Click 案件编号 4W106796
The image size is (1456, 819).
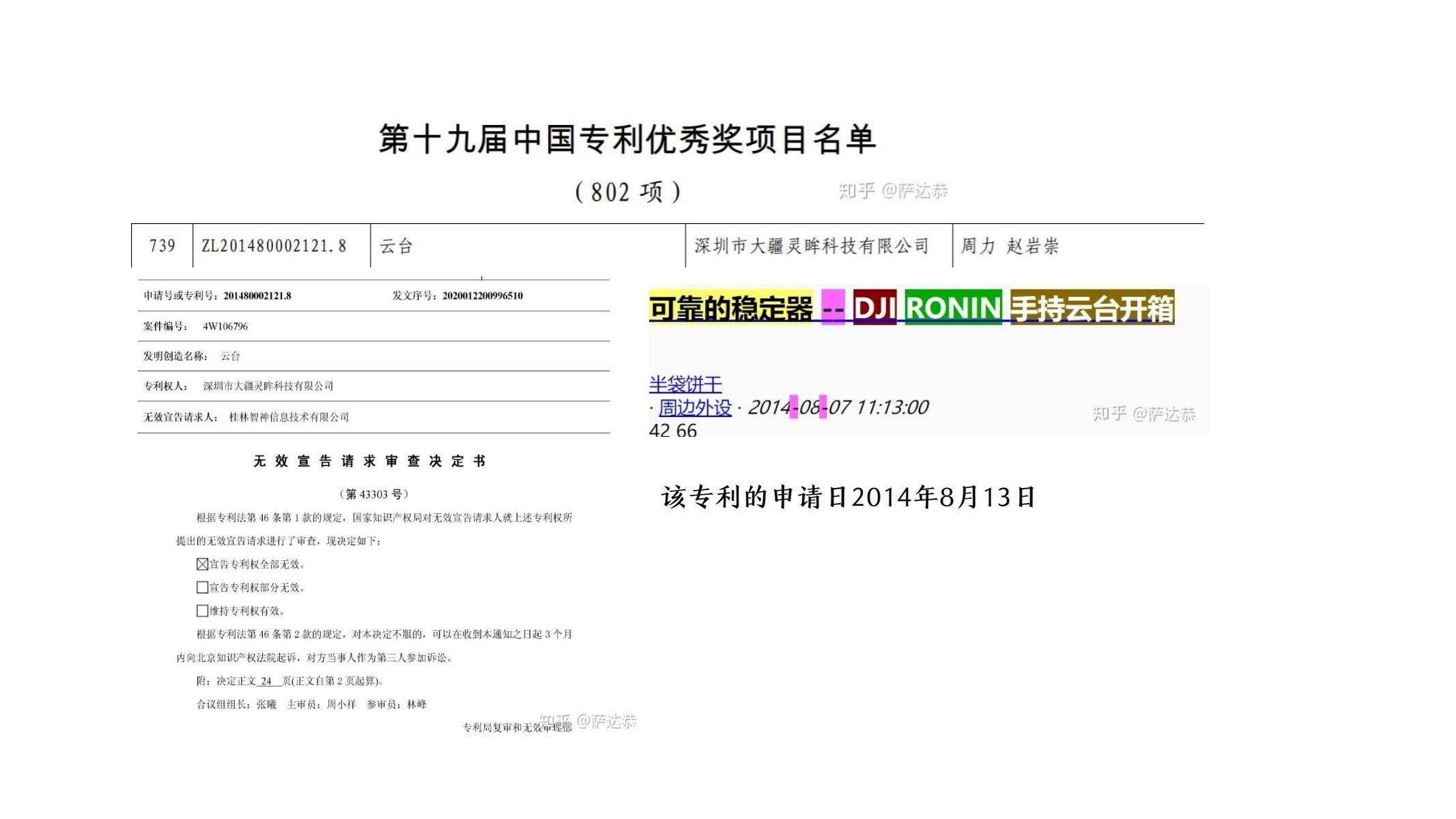click(195, 326)
